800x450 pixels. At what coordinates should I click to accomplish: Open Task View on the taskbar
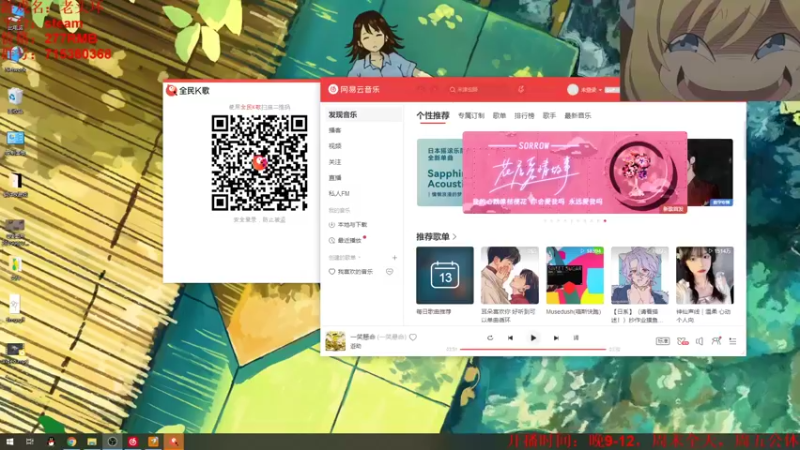[30, 442]
